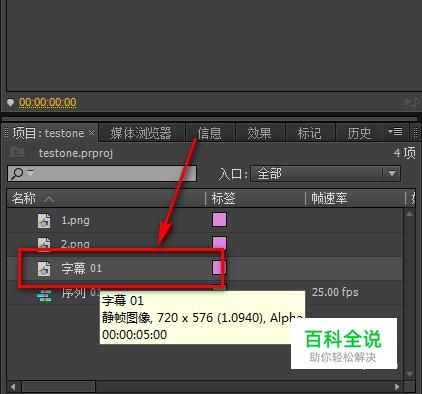Click the playhead marker icon beside timecode
This screenshot has width=422, height=394.
pos(10,102)
